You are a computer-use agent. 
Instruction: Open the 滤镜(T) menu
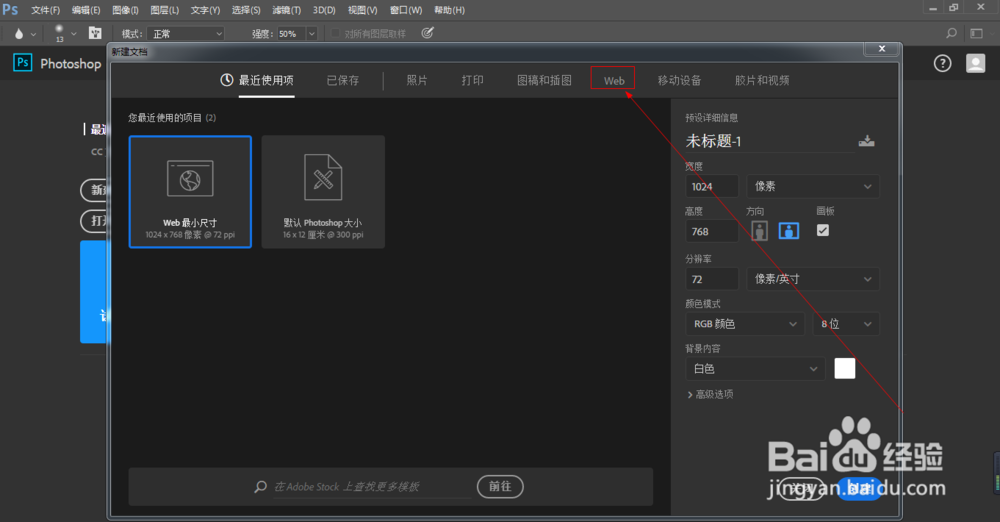tap(286, 10)
